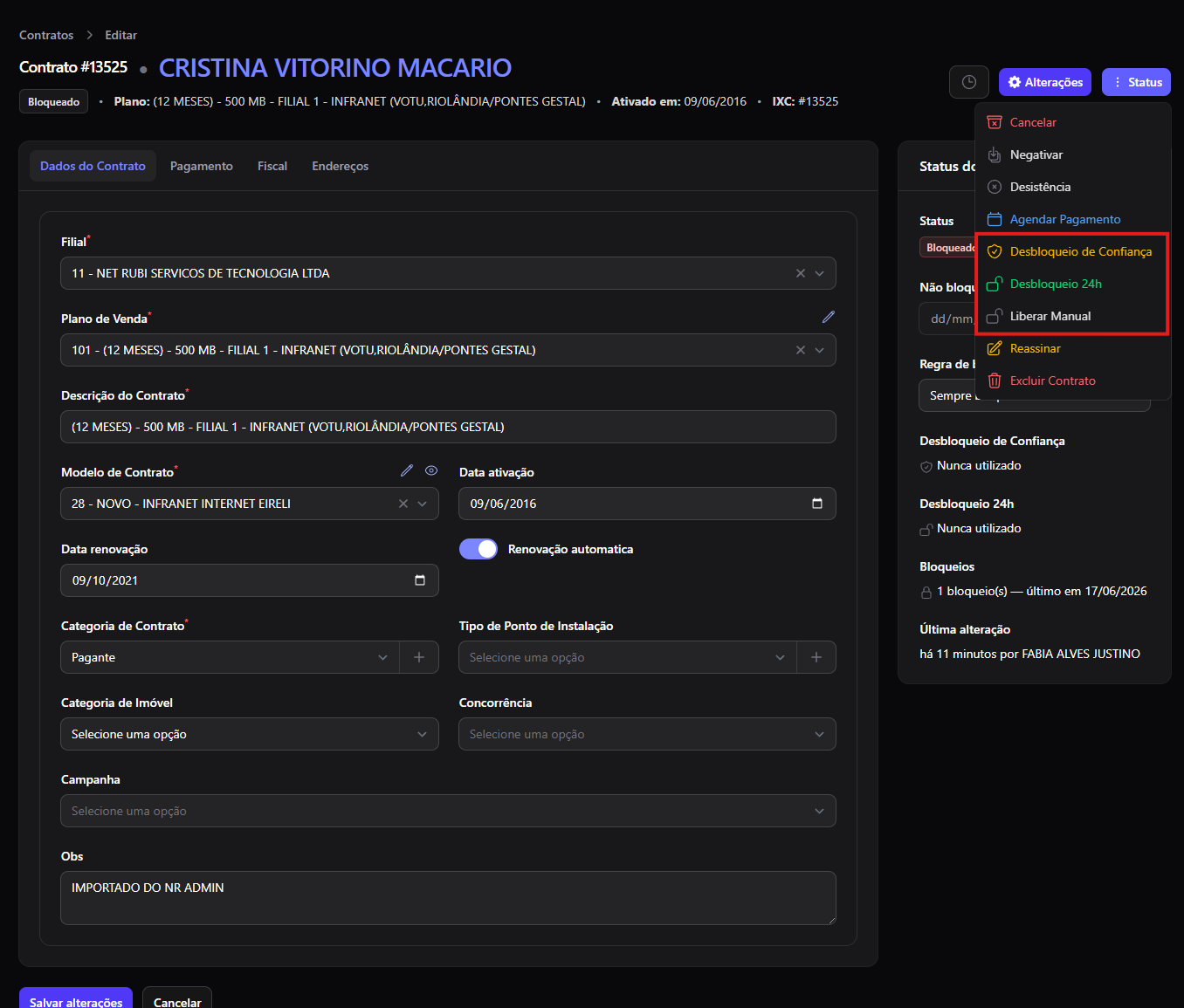
Task: Click the pencil icon beside Plano de Venda
Action: pyautogui.click(x=829, y=317)
